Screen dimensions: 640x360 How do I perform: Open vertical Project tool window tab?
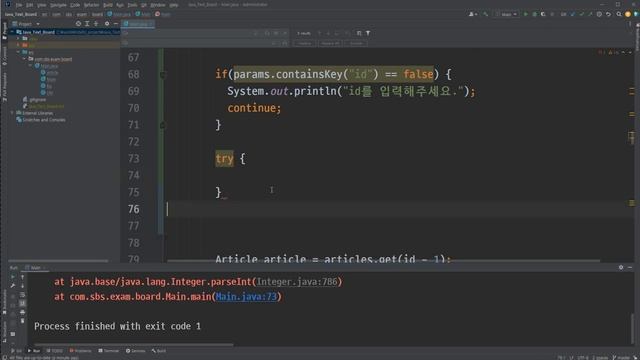[x=4, y=31]
